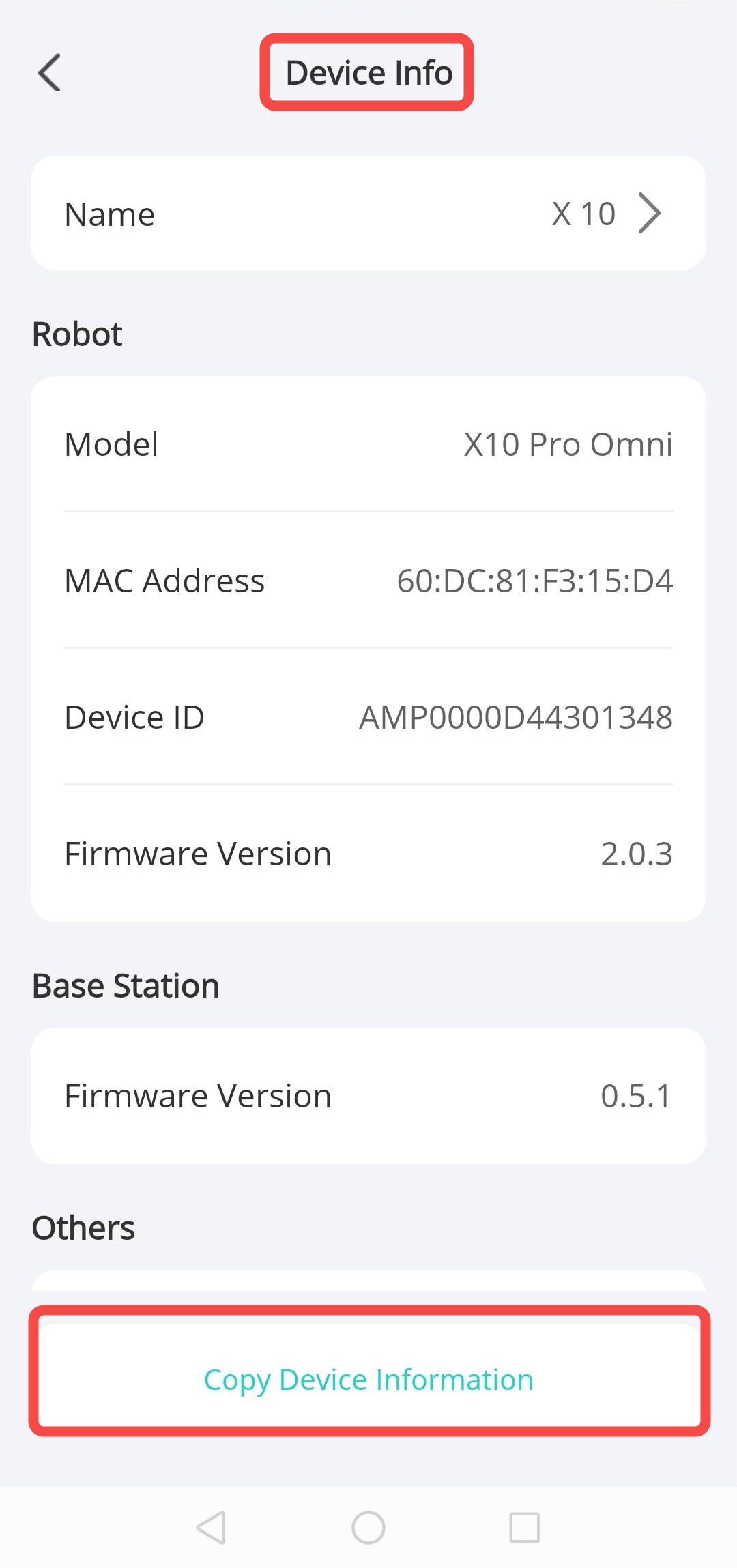
Task: Expand the Name row chevron
Action: tap(649, 214)
